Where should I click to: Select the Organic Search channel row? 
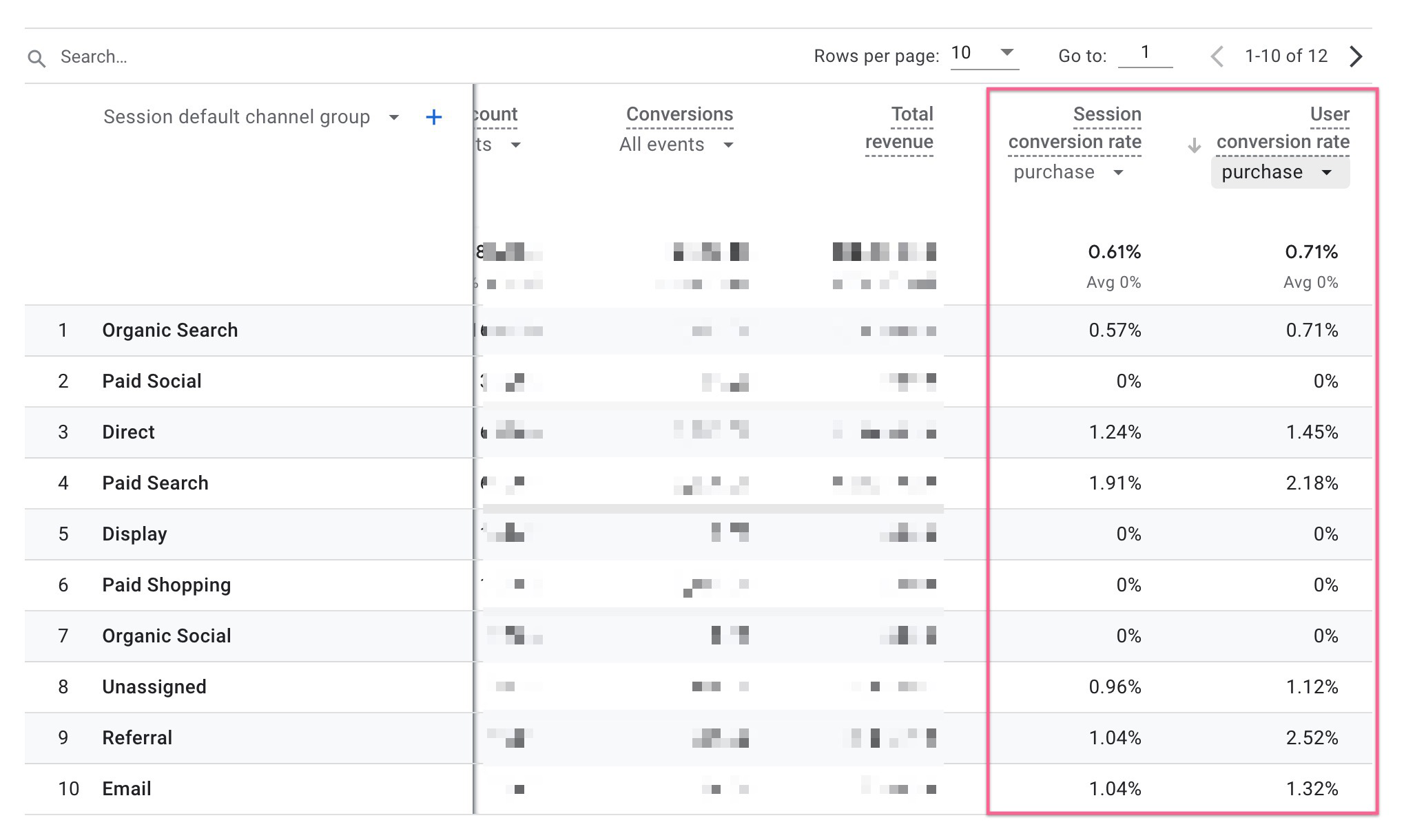pyautogui.click(x=169, y=330)
